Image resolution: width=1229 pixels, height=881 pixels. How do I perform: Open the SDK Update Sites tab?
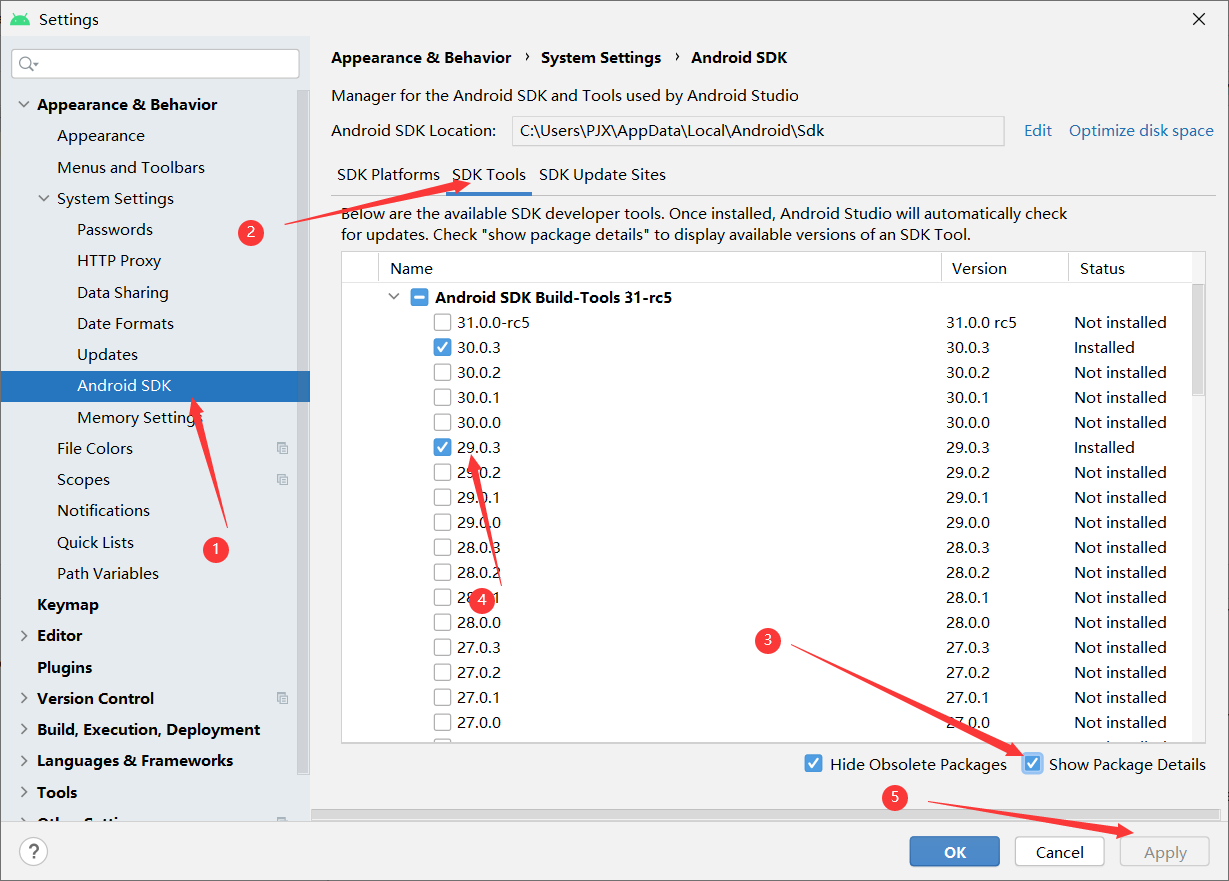[x=602, y=175]
